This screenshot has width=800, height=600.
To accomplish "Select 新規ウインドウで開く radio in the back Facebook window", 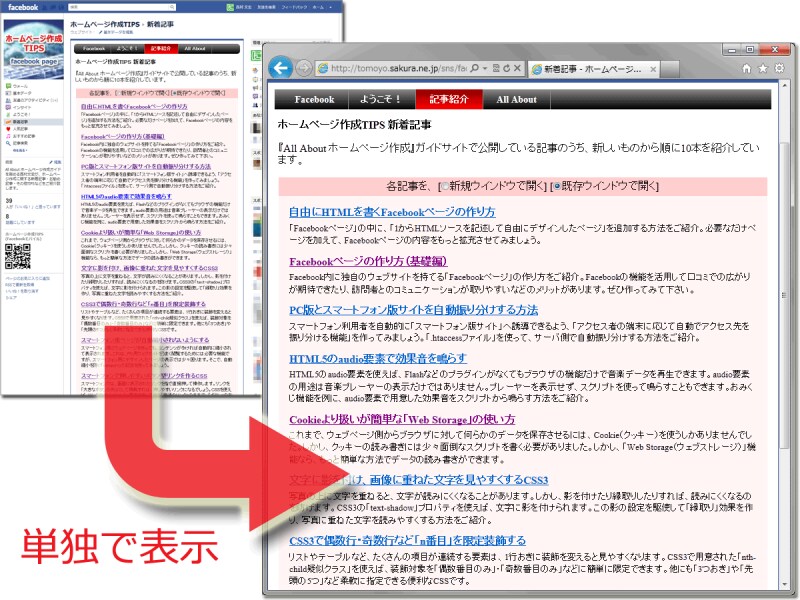I will 117,93.
